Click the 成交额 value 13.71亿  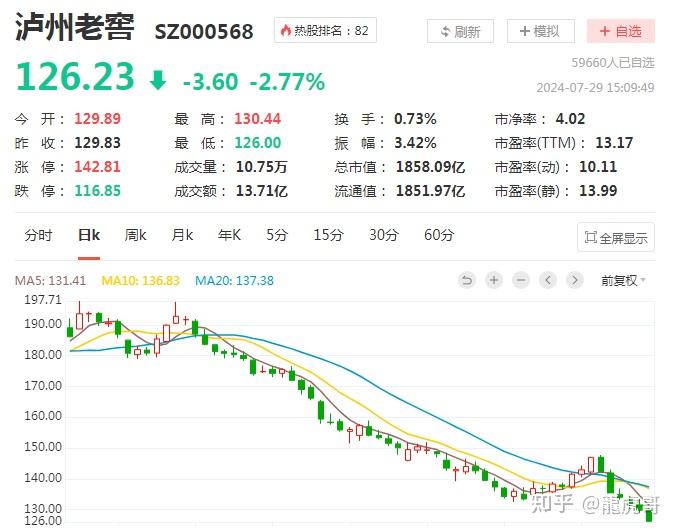262,191
